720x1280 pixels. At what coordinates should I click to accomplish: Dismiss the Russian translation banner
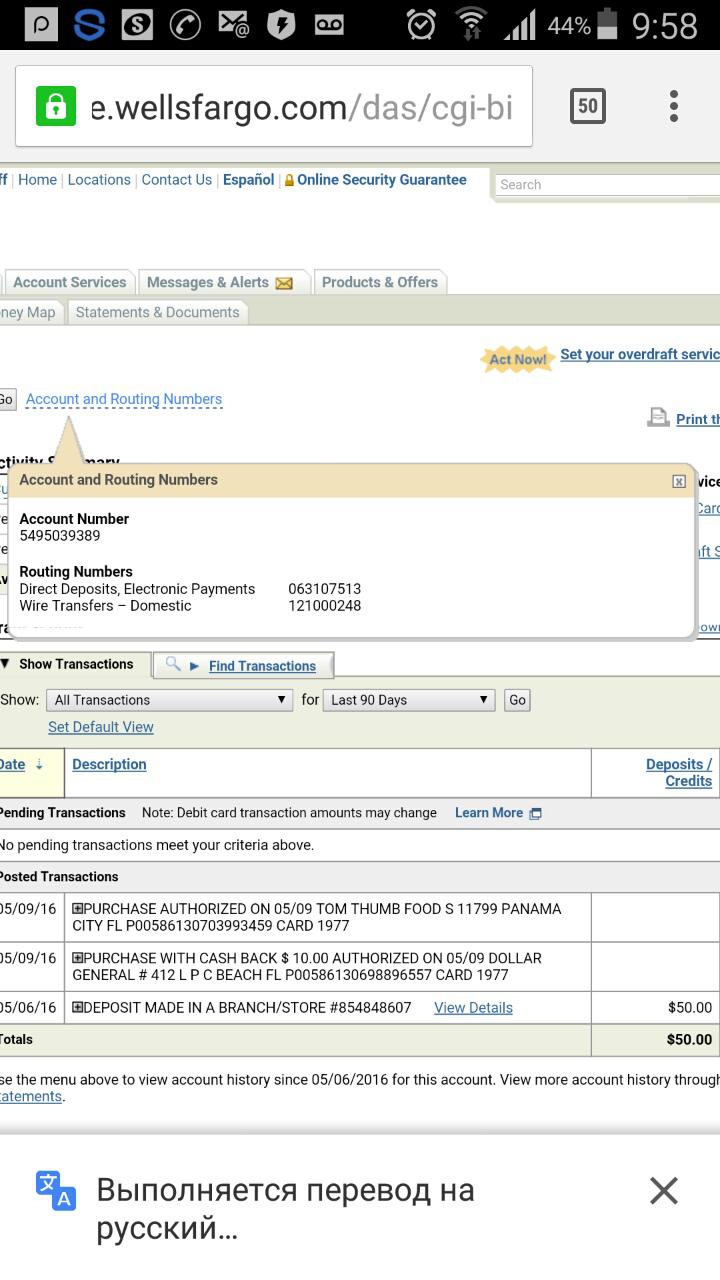pos(664,1190)
